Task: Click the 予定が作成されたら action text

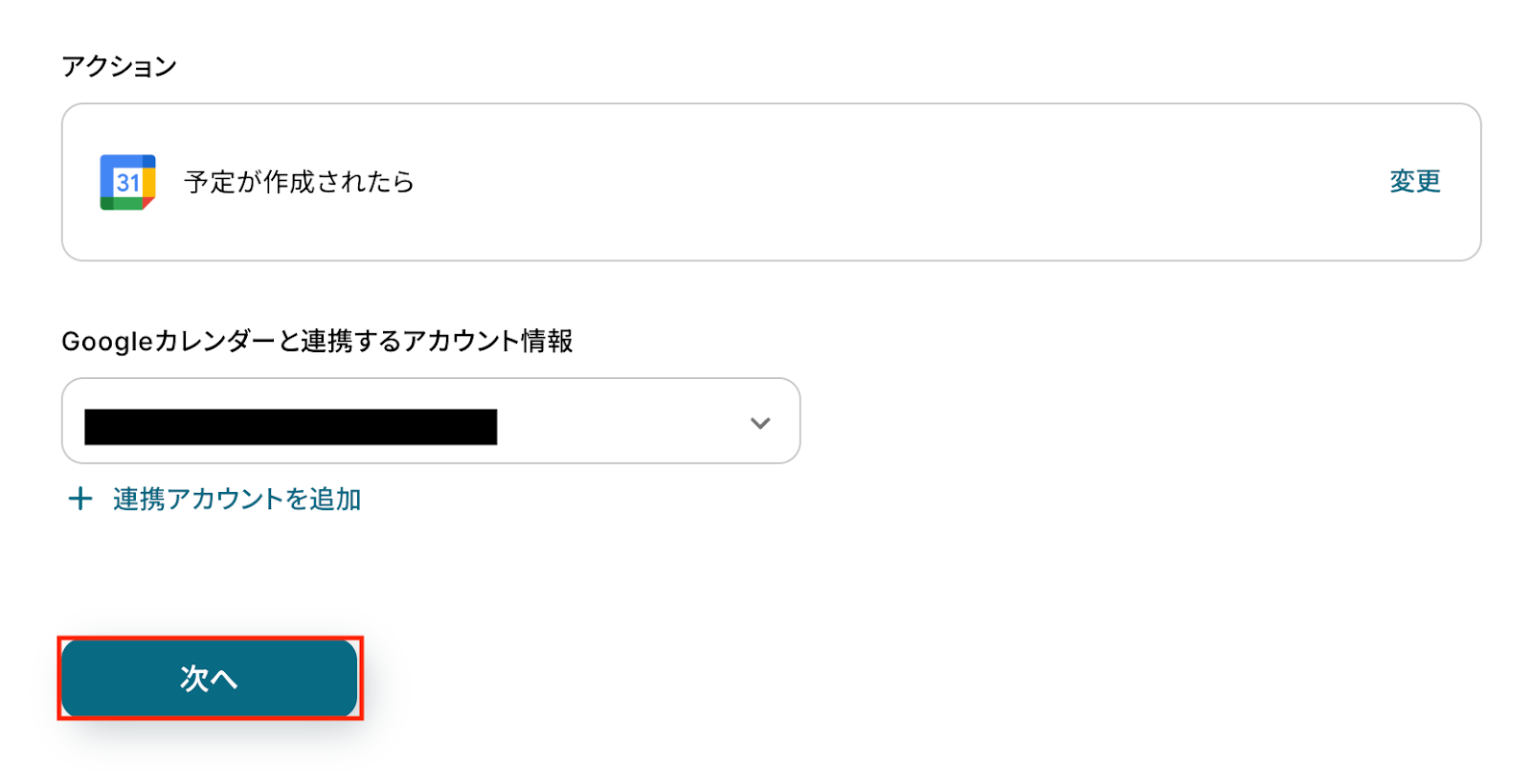Action: 299,182
